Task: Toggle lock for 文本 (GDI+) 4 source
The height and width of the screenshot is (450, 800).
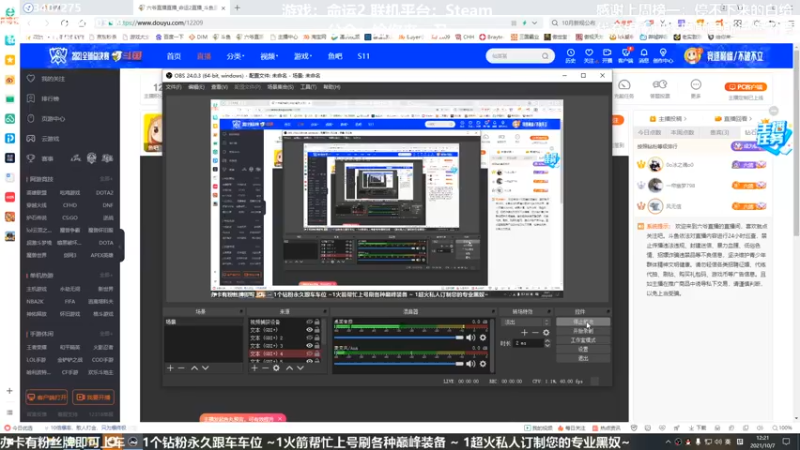Action: tap(317, 354)
